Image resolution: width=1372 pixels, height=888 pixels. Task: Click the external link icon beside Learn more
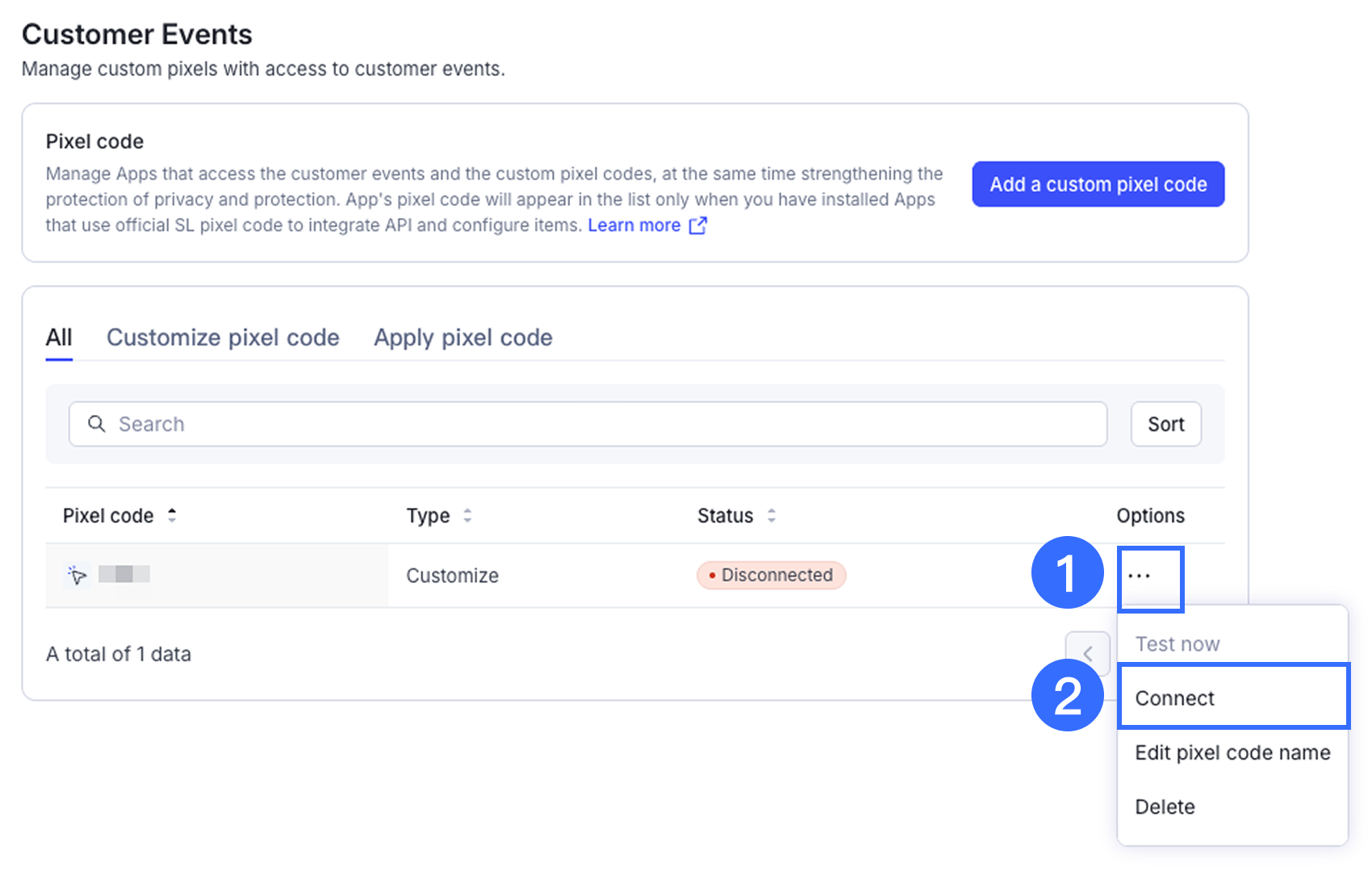tap(698, 226)
